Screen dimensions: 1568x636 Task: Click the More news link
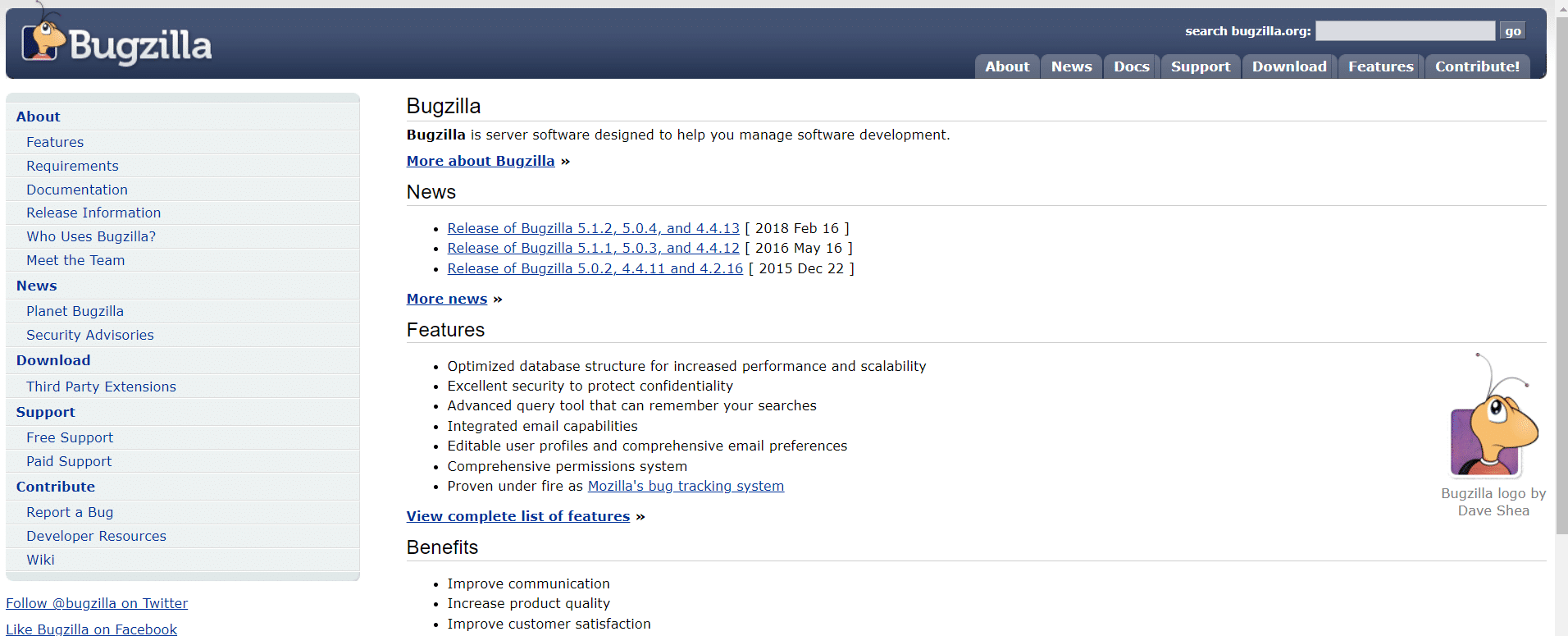447,299
